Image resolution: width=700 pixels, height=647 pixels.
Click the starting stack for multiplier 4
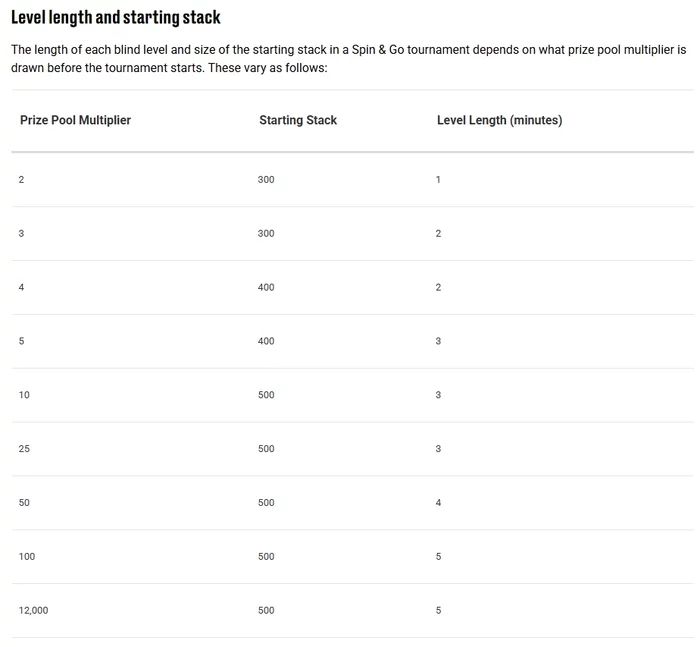coord(266,288)
